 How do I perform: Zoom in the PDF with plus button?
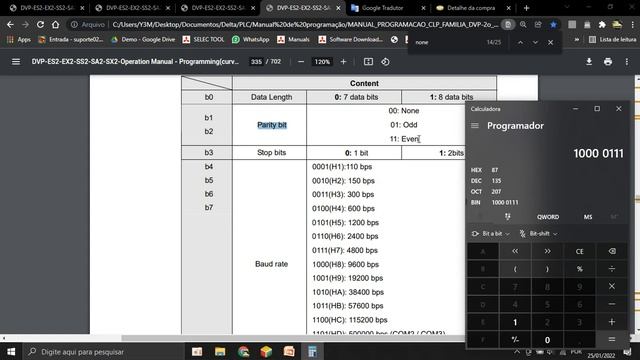(x=343, y=62)
